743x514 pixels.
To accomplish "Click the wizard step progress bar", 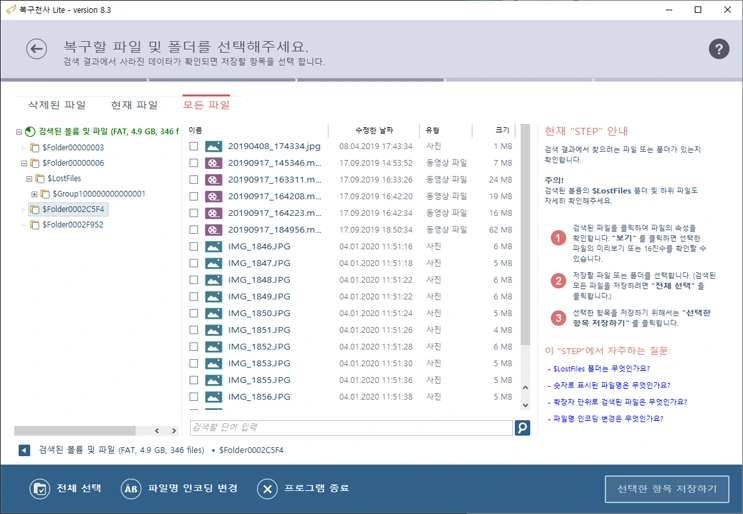I will point(372,80).
